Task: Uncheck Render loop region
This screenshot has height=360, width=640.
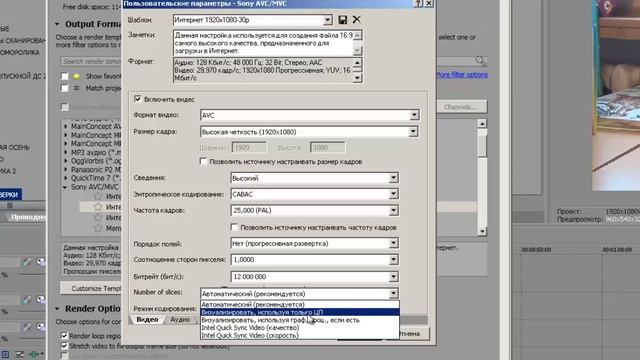Action: click(64, 336)
